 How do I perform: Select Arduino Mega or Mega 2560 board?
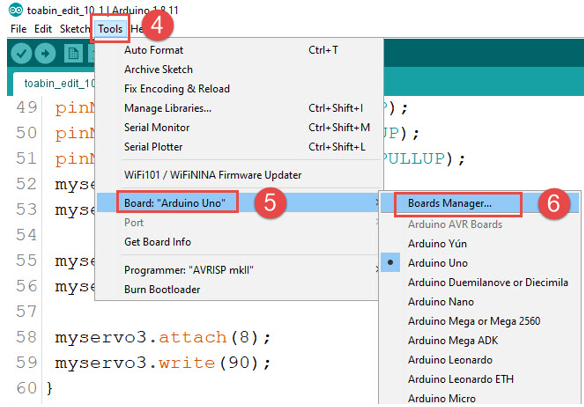pos(480,321)
